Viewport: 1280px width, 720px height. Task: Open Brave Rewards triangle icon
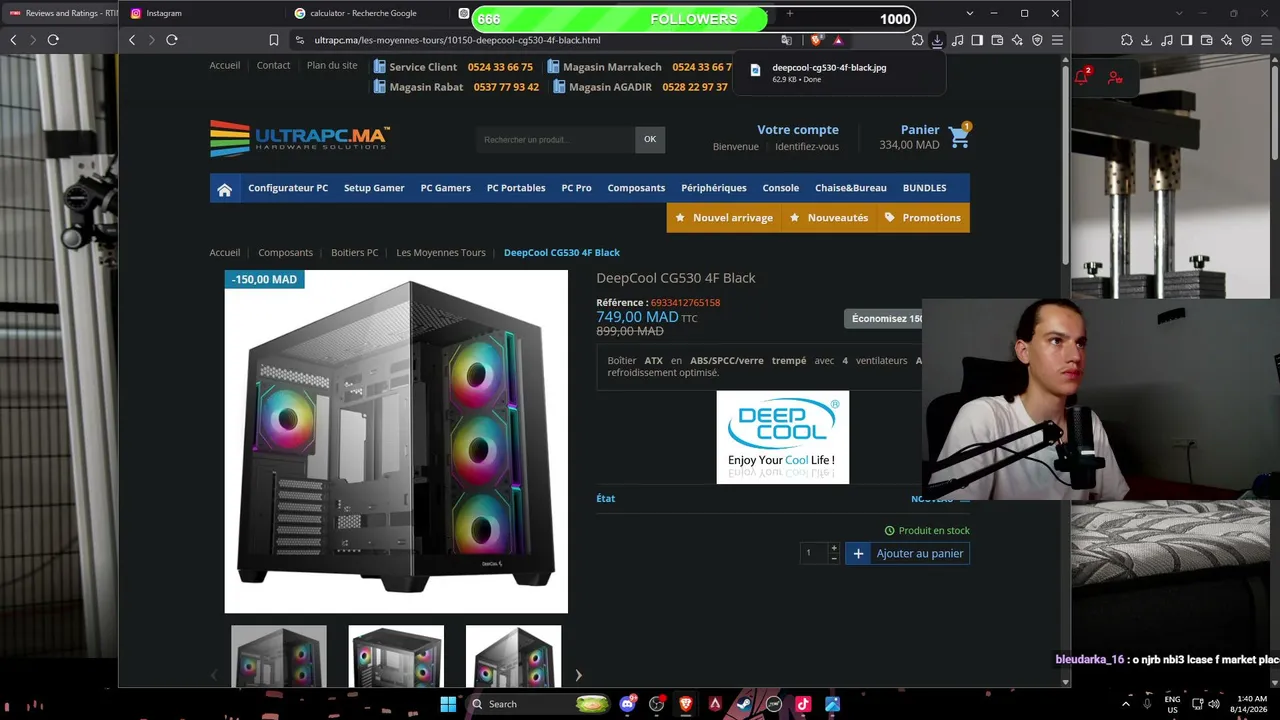[x=838, y=40]
